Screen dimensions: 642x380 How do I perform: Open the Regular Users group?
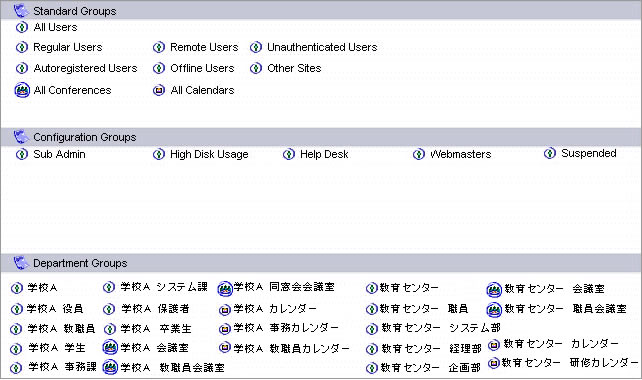pyautogui.click(x=68, y=48)
